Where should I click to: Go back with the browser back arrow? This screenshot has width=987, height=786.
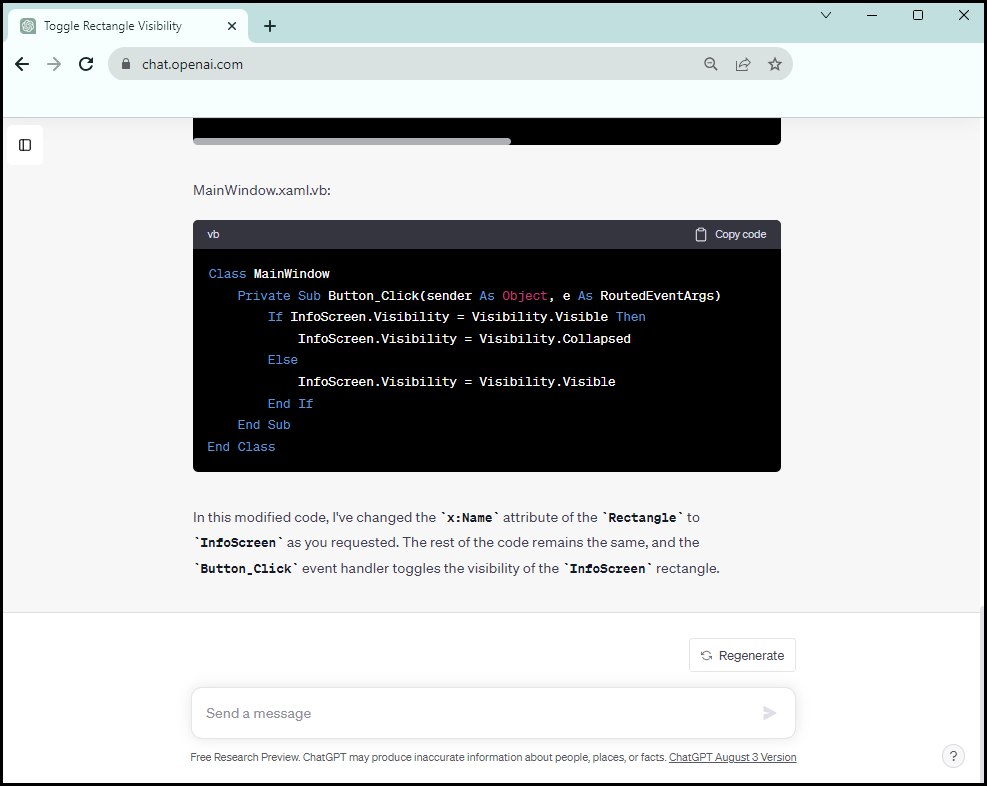click(x=22, y=64)
